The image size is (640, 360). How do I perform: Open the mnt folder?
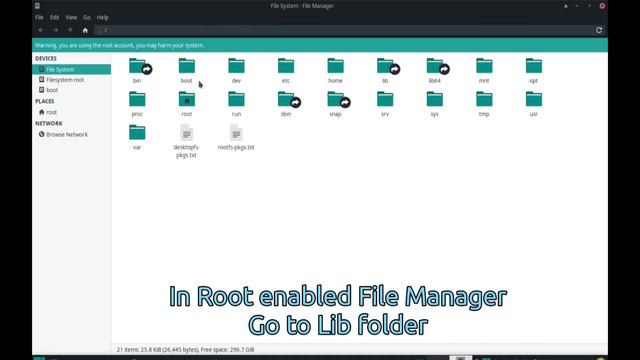pyautogui.click(x=484, y=66)
